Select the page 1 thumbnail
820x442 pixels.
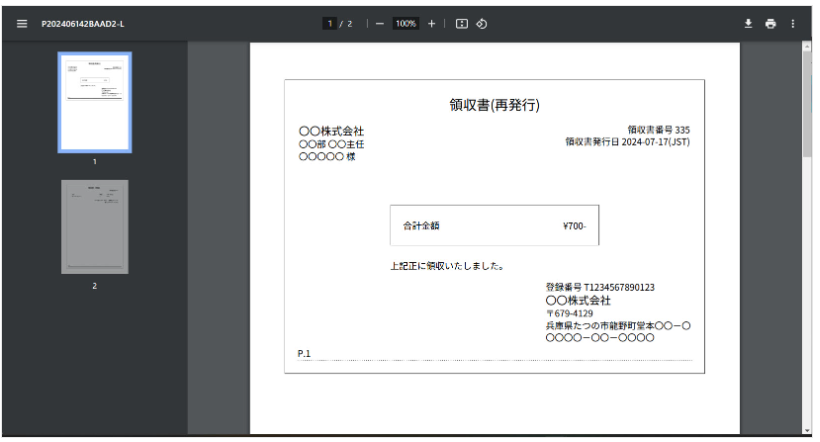pyautogui.click(x=94, y=101)
